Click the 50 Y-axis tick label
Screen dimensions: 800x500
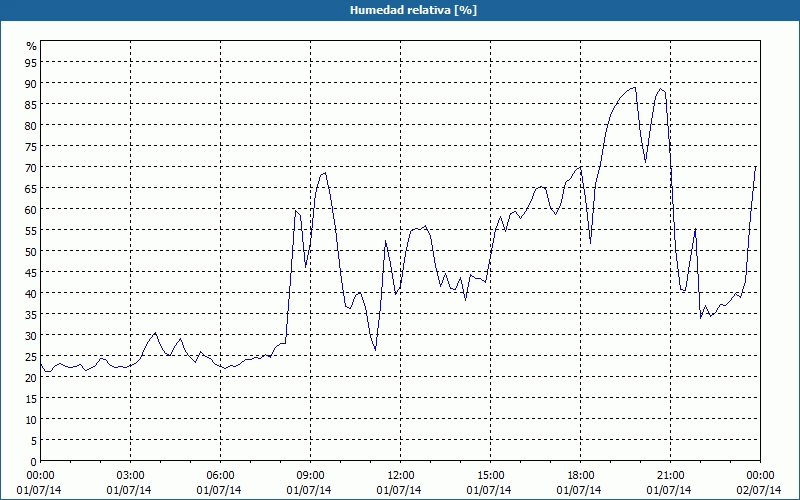coord(31,252)
